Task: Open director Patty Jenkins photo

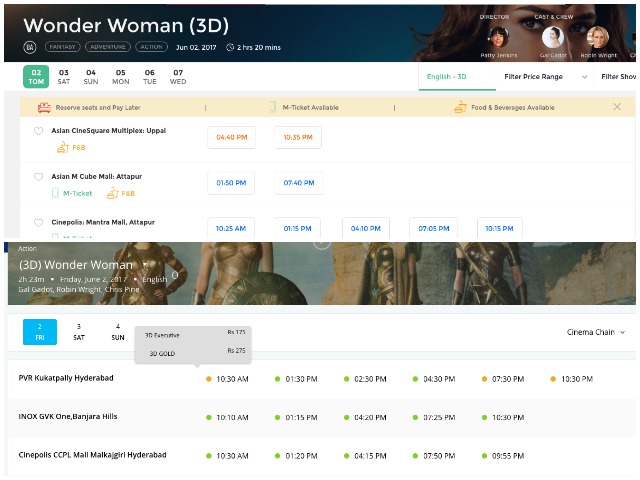Action: coord(499,37)
